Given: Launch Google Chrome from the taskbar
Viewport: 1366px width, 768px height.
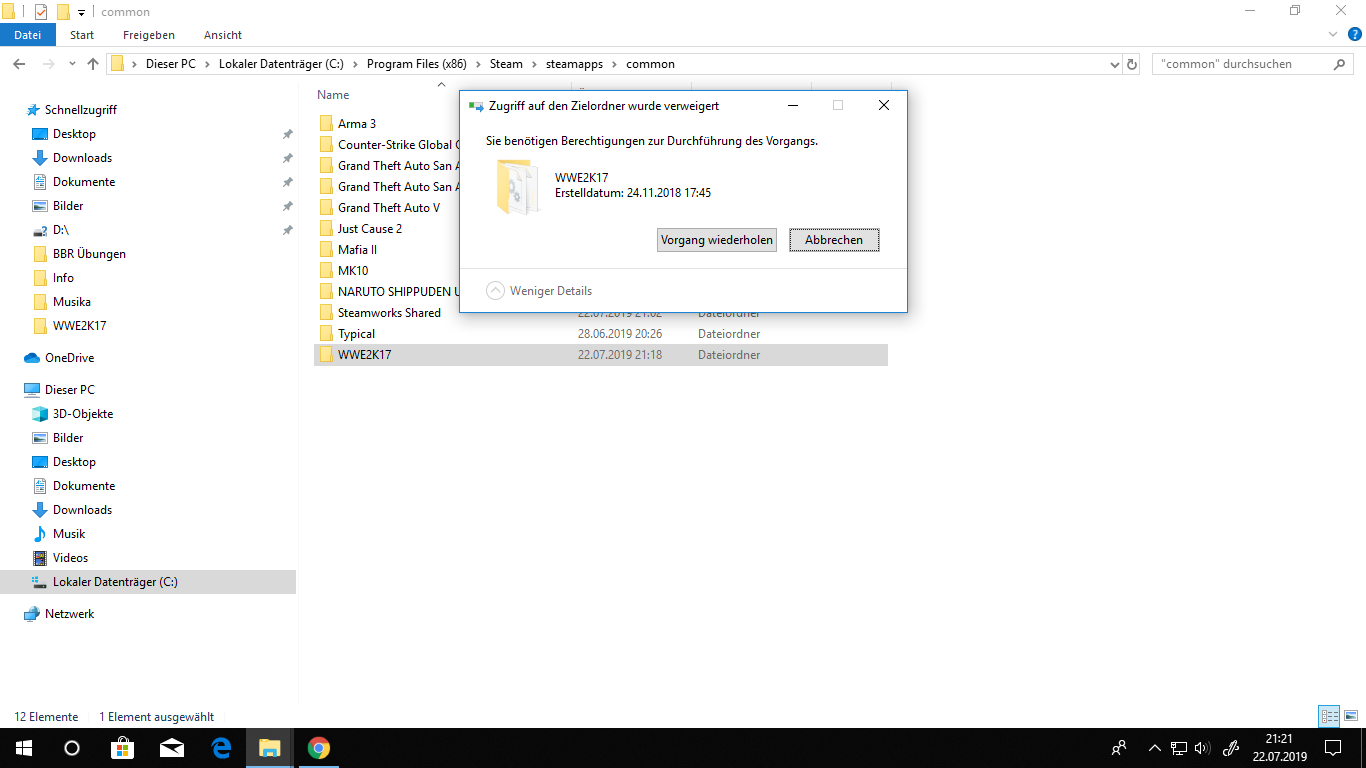Looking at the screenshot, I should (x=319, y=748).
